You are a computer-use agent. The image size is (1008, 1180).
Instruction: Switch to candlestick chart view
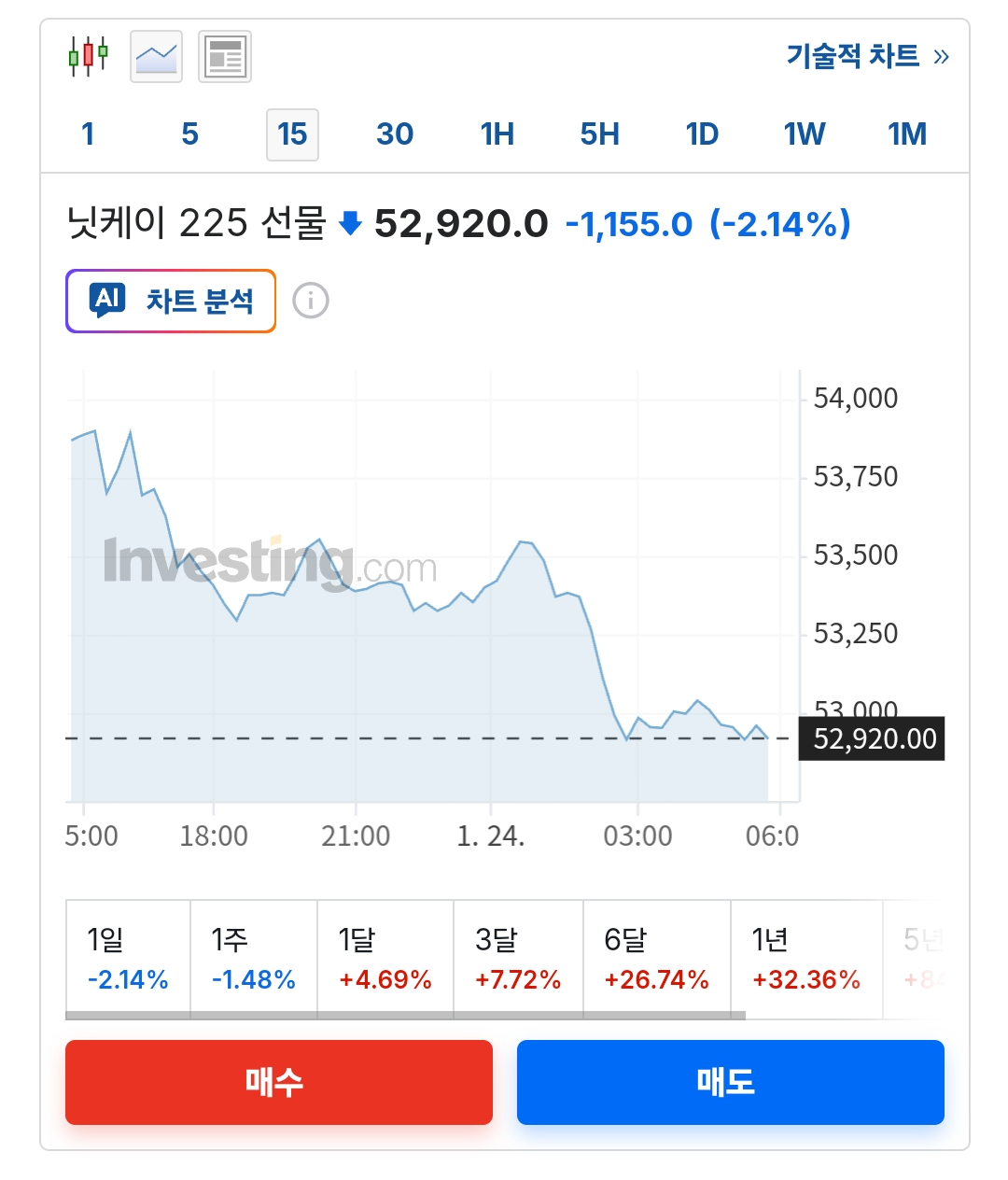pos(89,57)
